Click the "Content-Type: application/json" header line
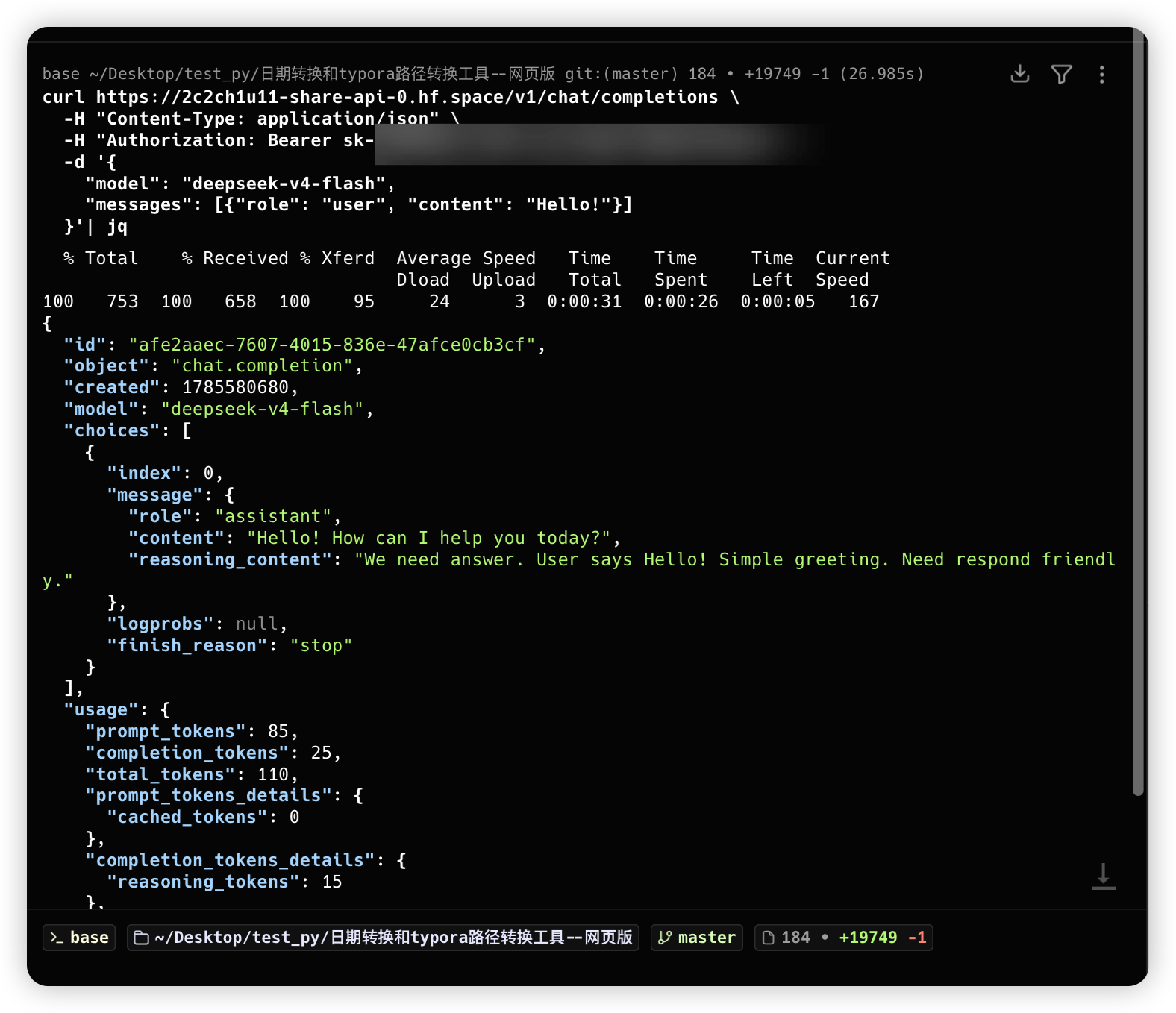 coord(261,118)
